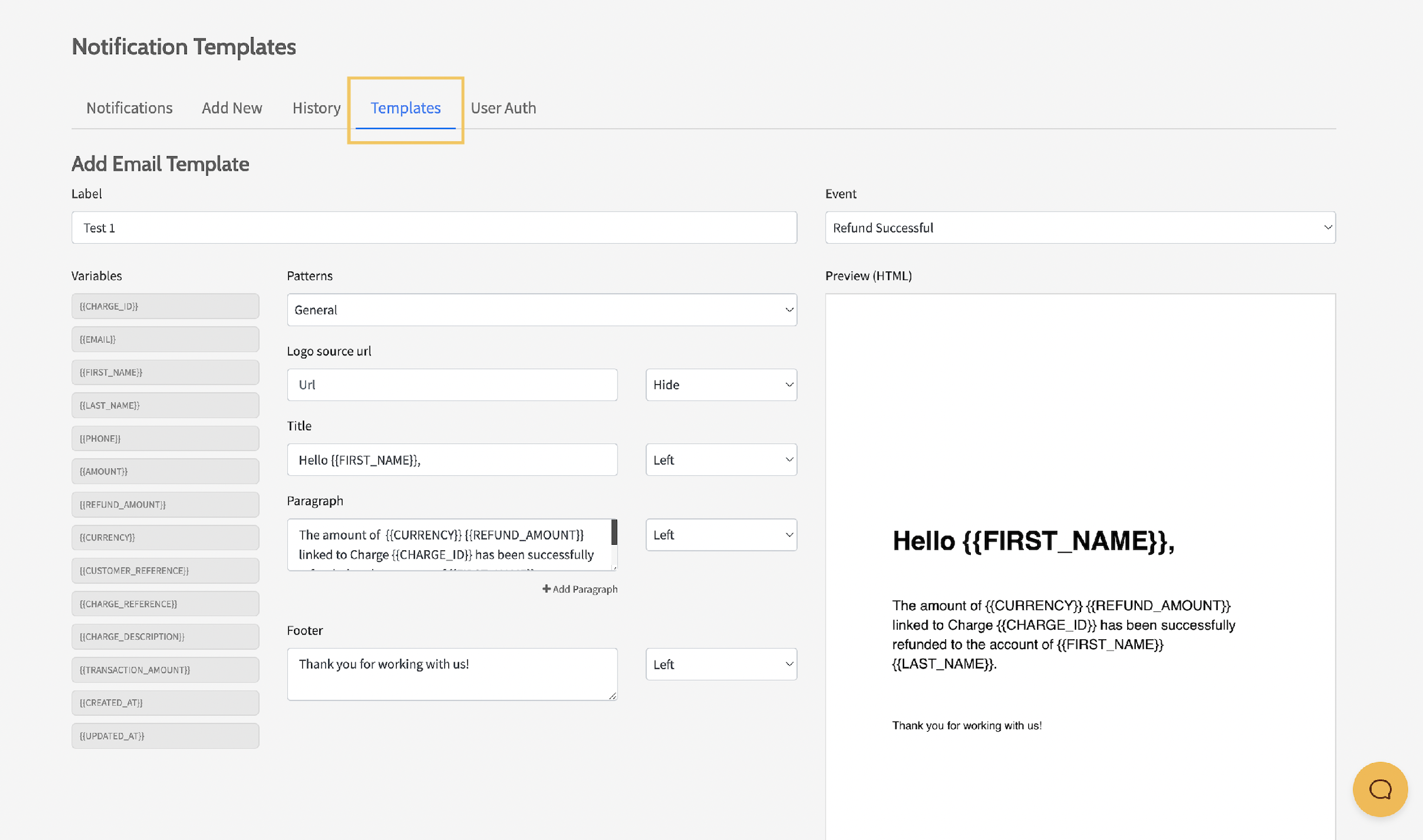Open the help chat bubble
Screen dimensions: 1423x840
pos(1380,789)
